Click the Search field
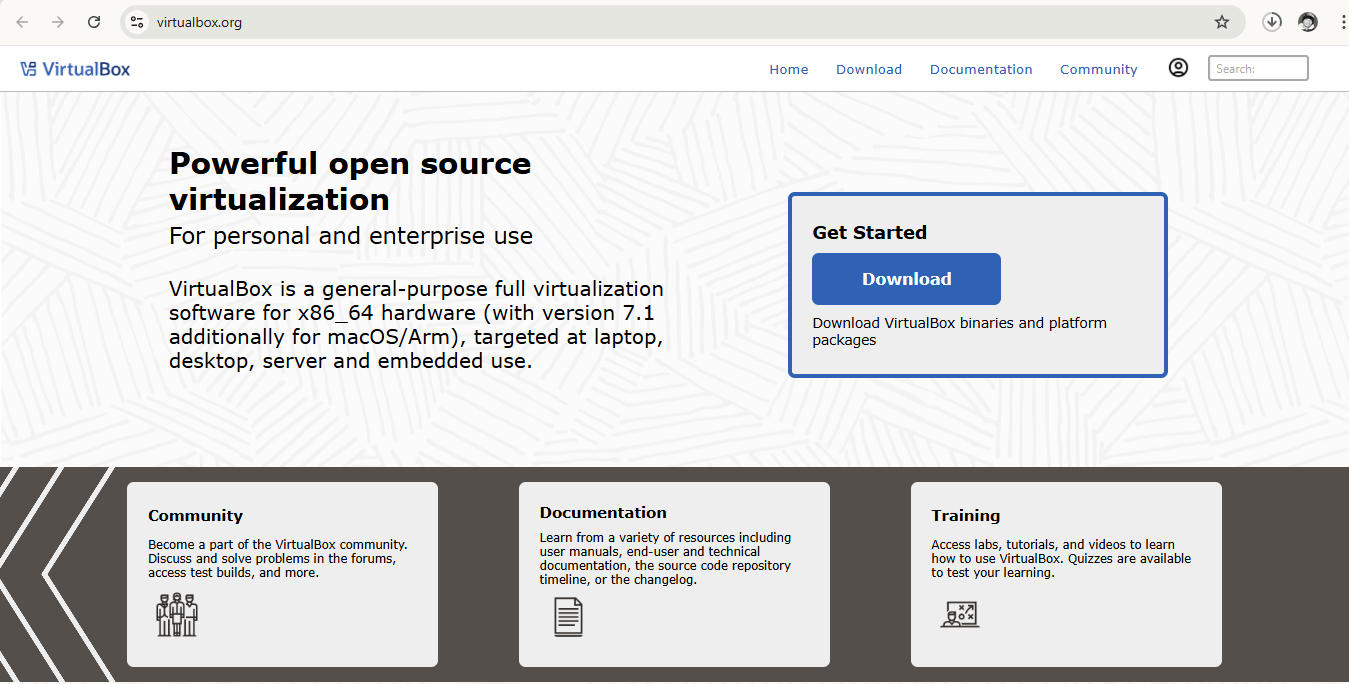 coord(1257,67)
